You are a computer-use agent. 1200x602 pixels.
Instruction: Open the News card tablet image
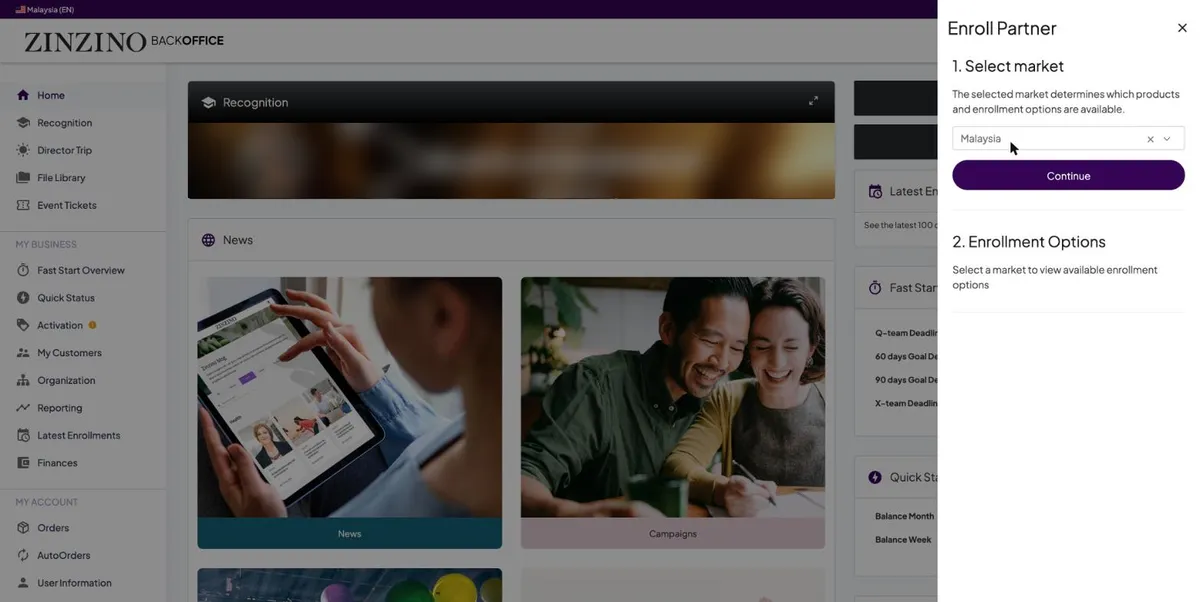tap(349, 397)
